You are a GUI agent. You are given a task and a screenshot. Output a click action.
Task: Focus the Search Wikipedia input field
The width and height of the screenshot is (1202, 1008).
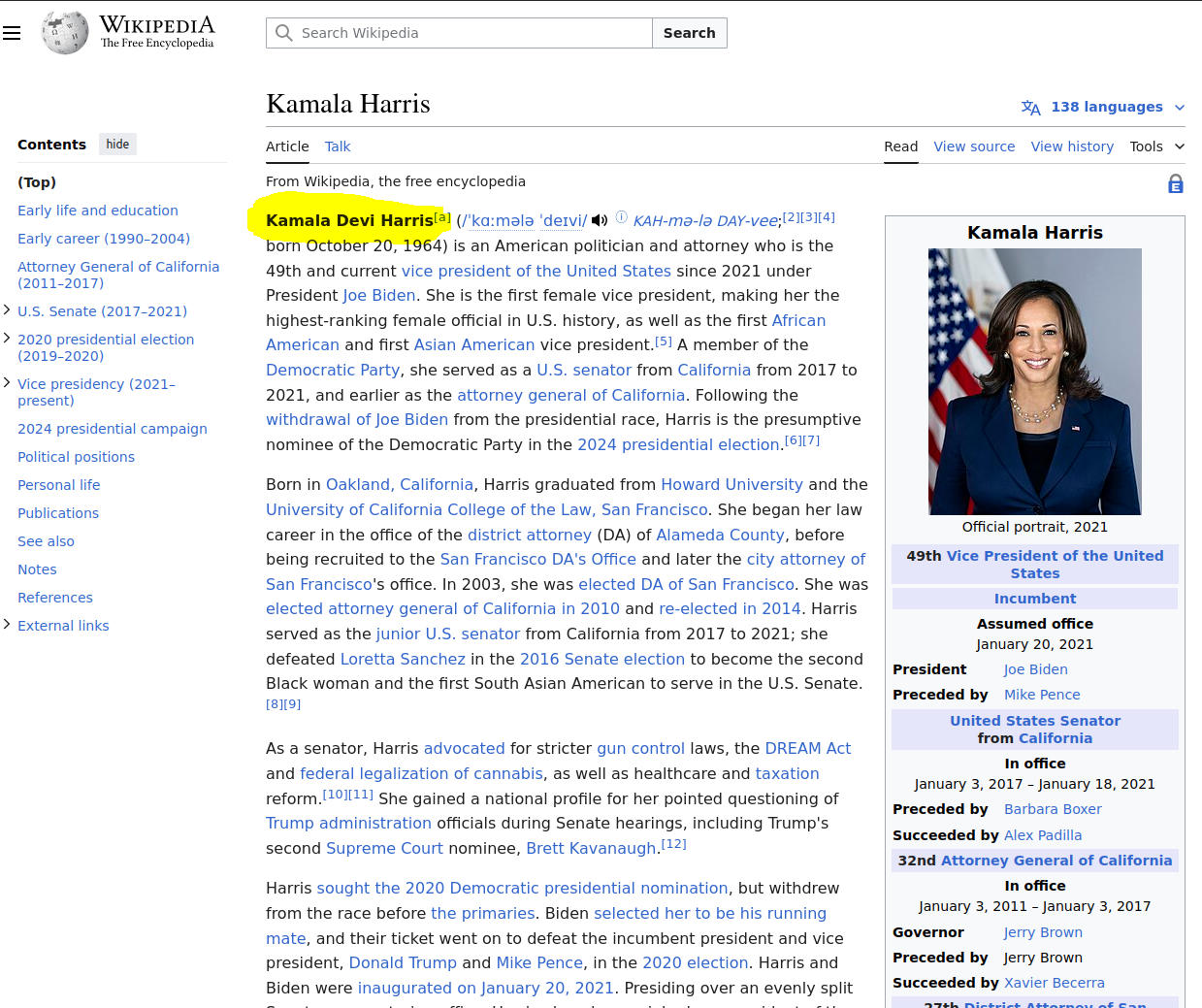(459, 33)
